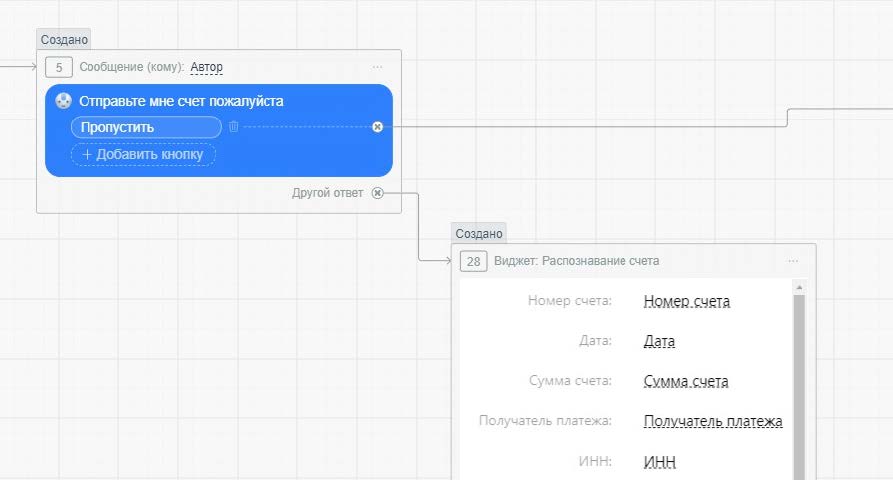Delete the Пропустить button with trash icon
Screen dimensions: 893x480
click(x=233, y=127)
